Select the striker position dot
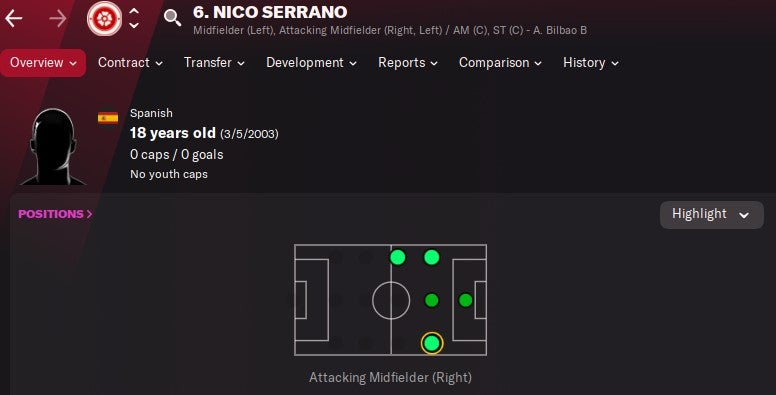776x395 pixels. [x=465, y=300]
